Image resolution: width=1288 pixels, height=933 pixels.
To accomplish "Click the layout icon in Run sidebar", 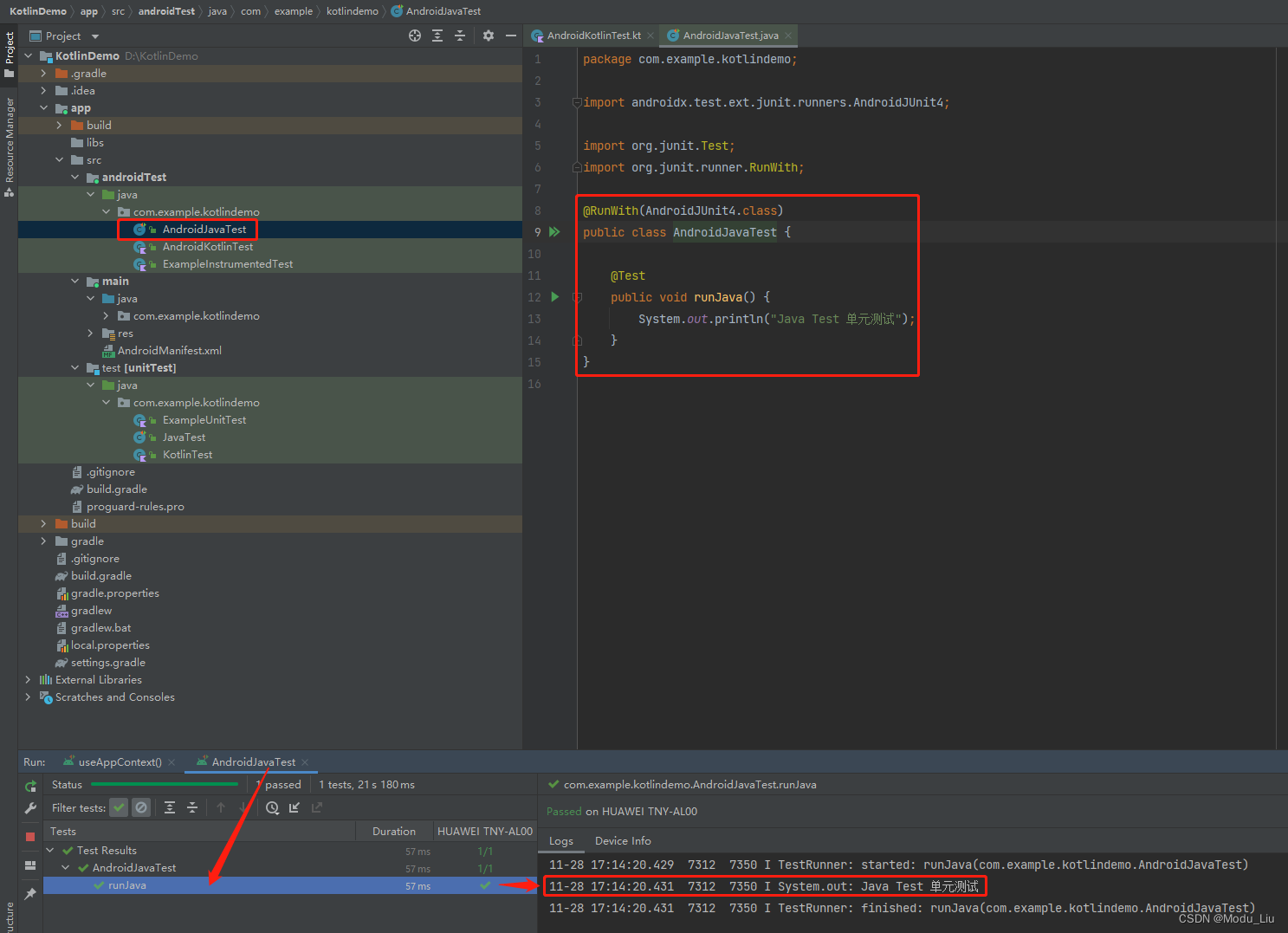I will 30,865.
